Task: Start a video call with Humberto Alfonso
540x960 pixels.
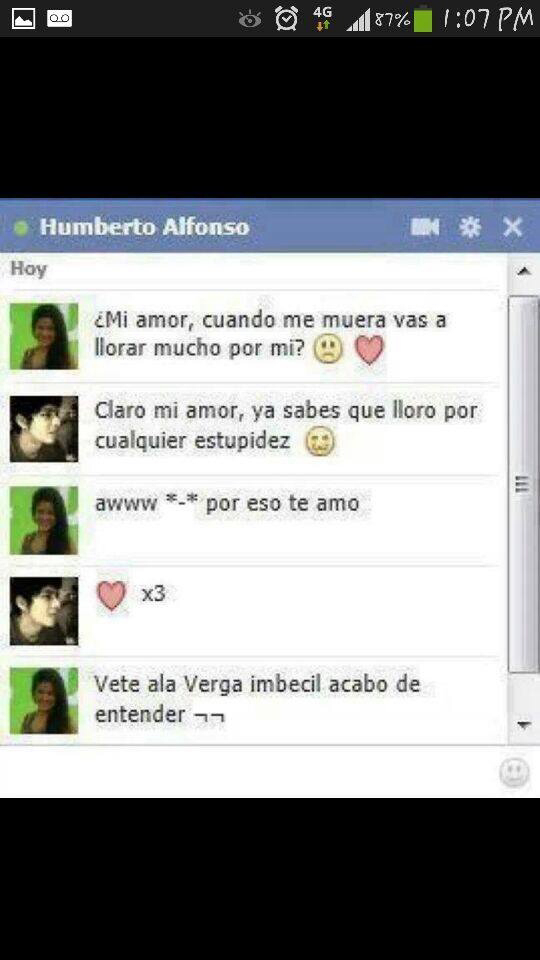Action: tap(425, 227)
